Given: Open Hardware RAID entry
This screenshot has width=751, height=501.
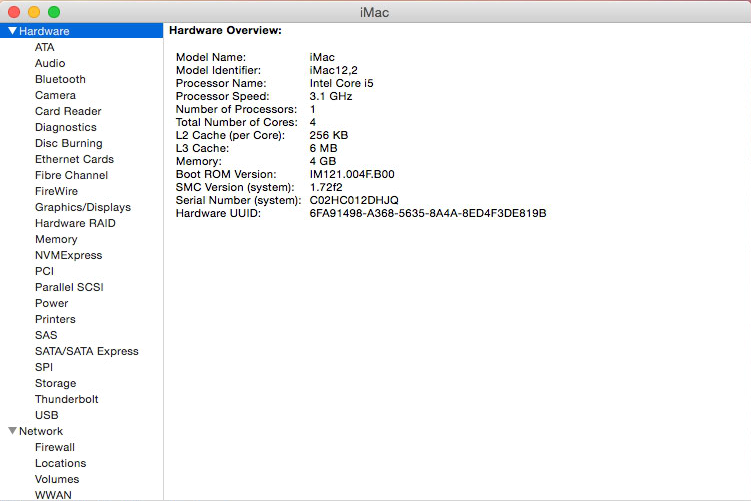Looking at the screenshot, I should click(x=75, y=223).
